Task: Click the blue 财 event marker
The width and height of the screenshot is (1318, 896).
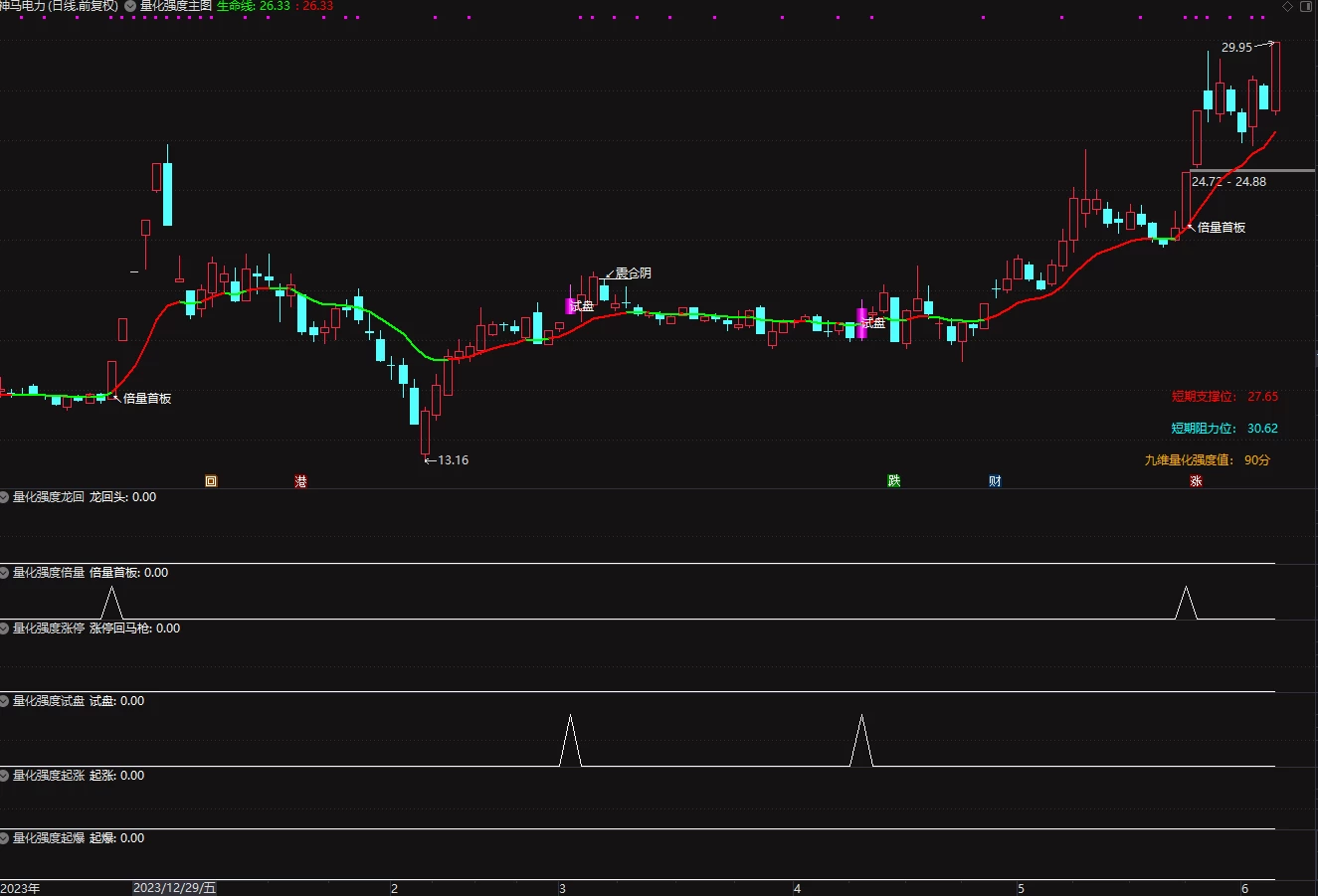Action: (995, 481)
